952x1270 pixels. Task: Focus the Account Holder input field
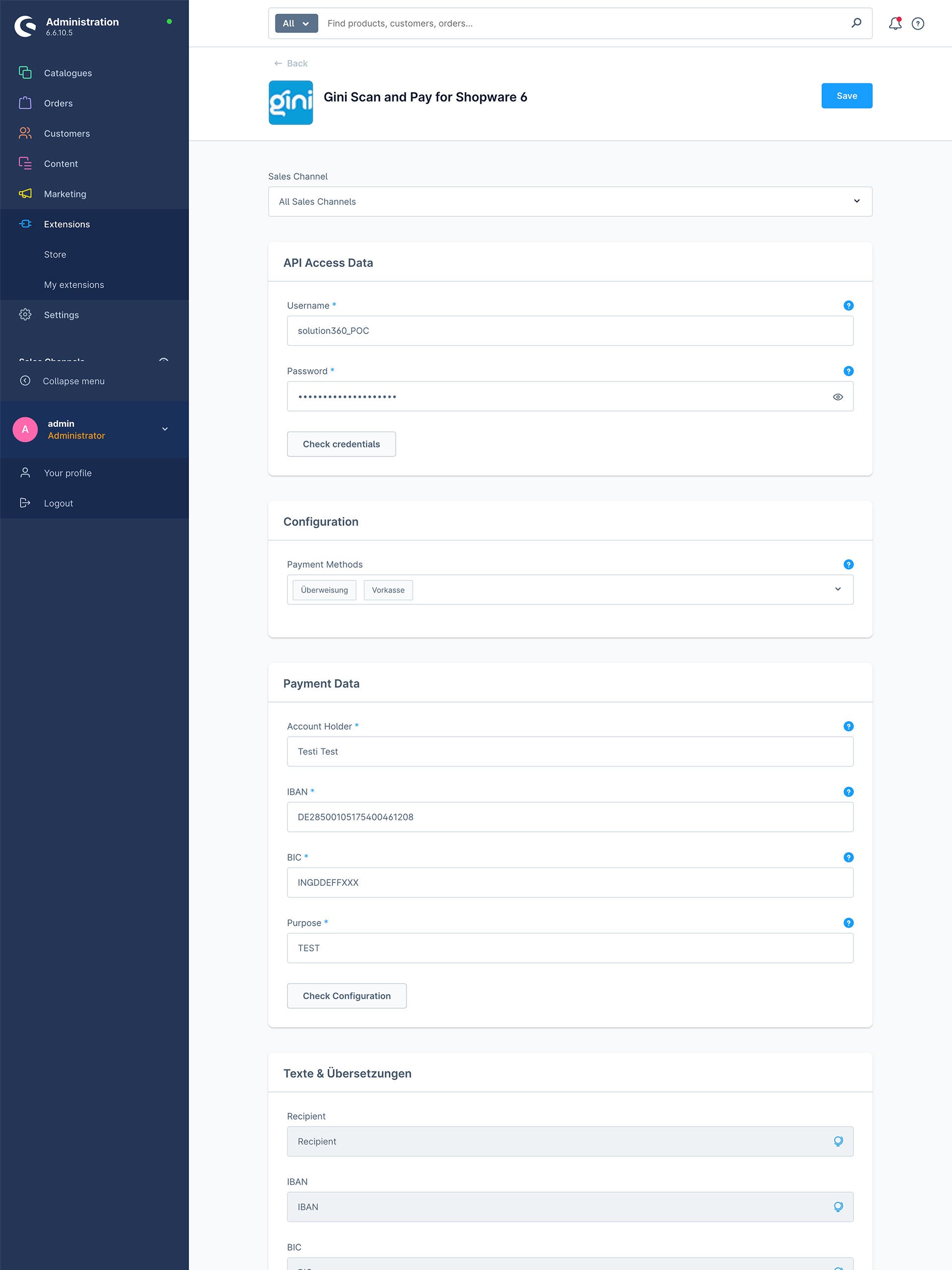tap(570, 752)
